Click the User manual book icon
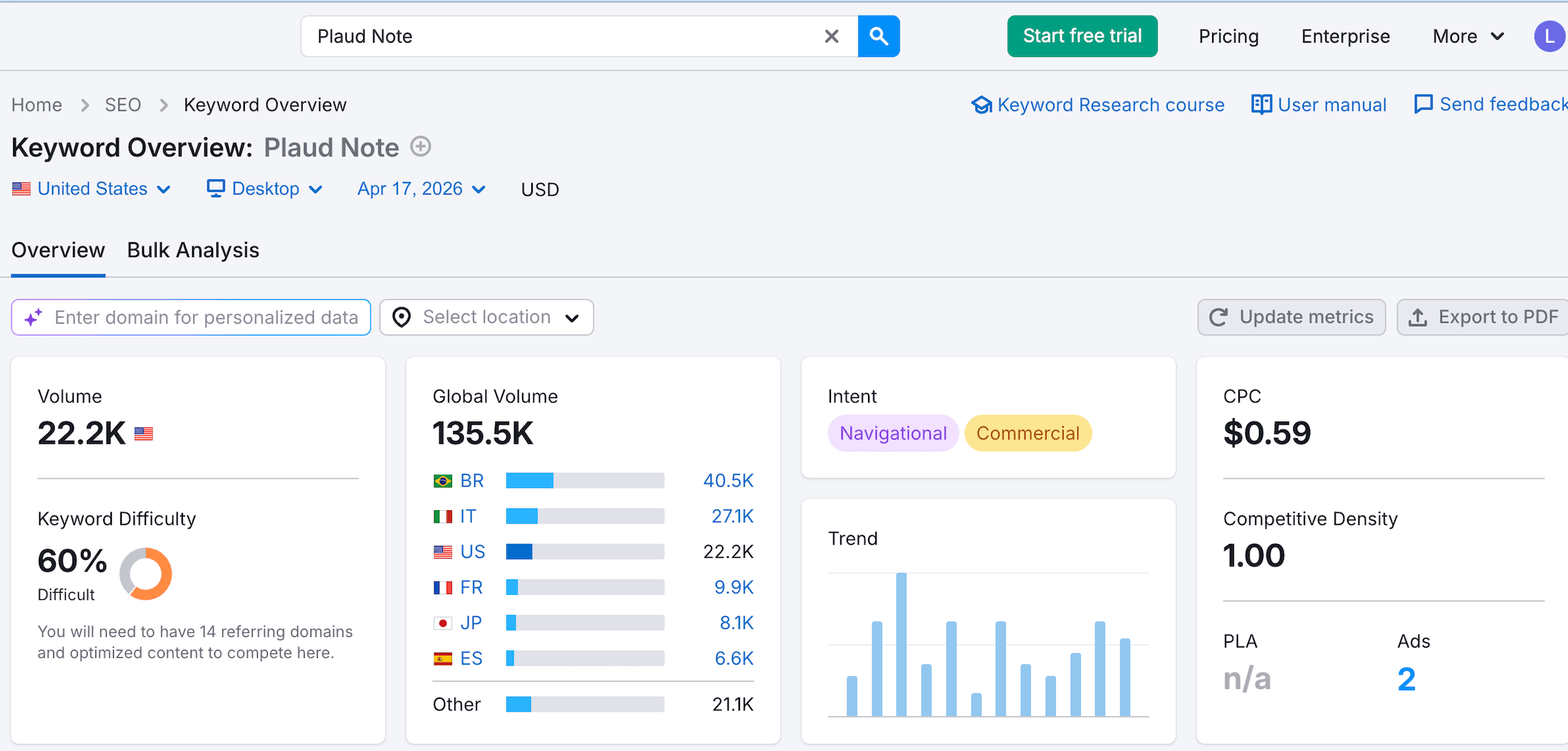The image size is (1568, 751). click(1261, 105)
